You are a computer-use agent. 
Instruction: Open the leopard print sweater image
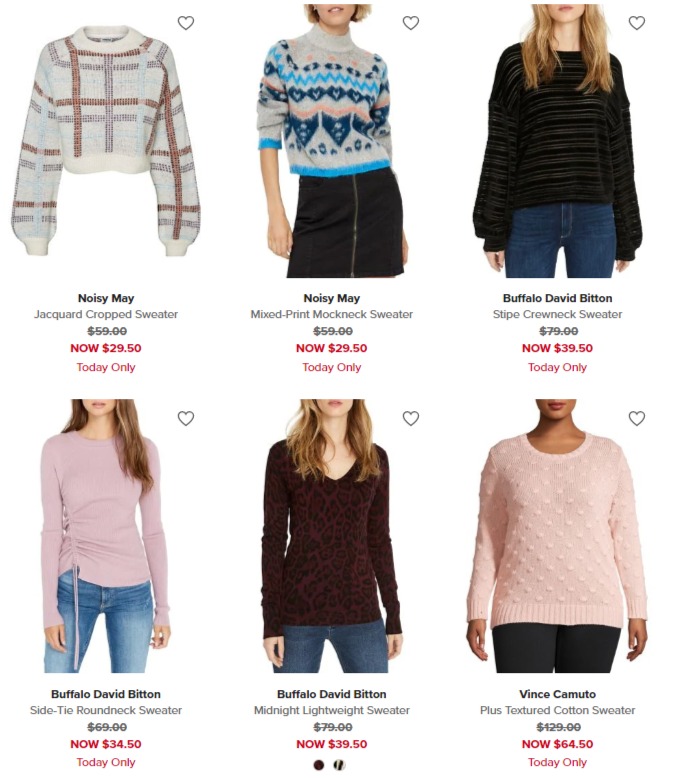332,536
